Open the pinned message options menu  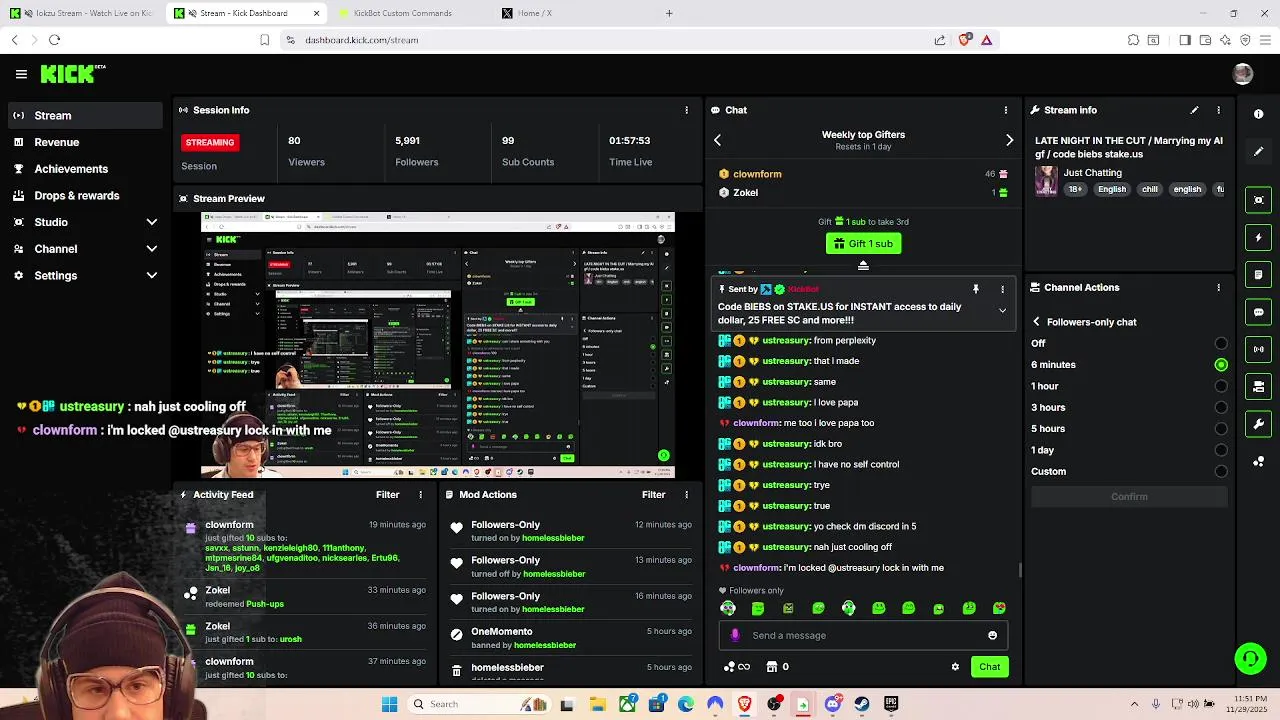click(1002, 289)
